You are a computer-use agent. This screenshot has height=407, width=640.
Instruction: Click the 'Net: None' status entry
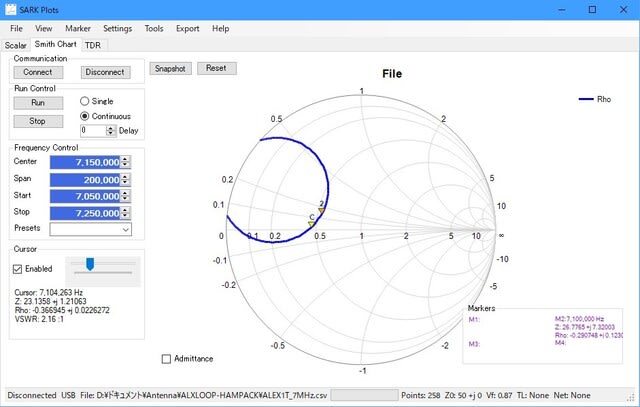tap(572, 395)
